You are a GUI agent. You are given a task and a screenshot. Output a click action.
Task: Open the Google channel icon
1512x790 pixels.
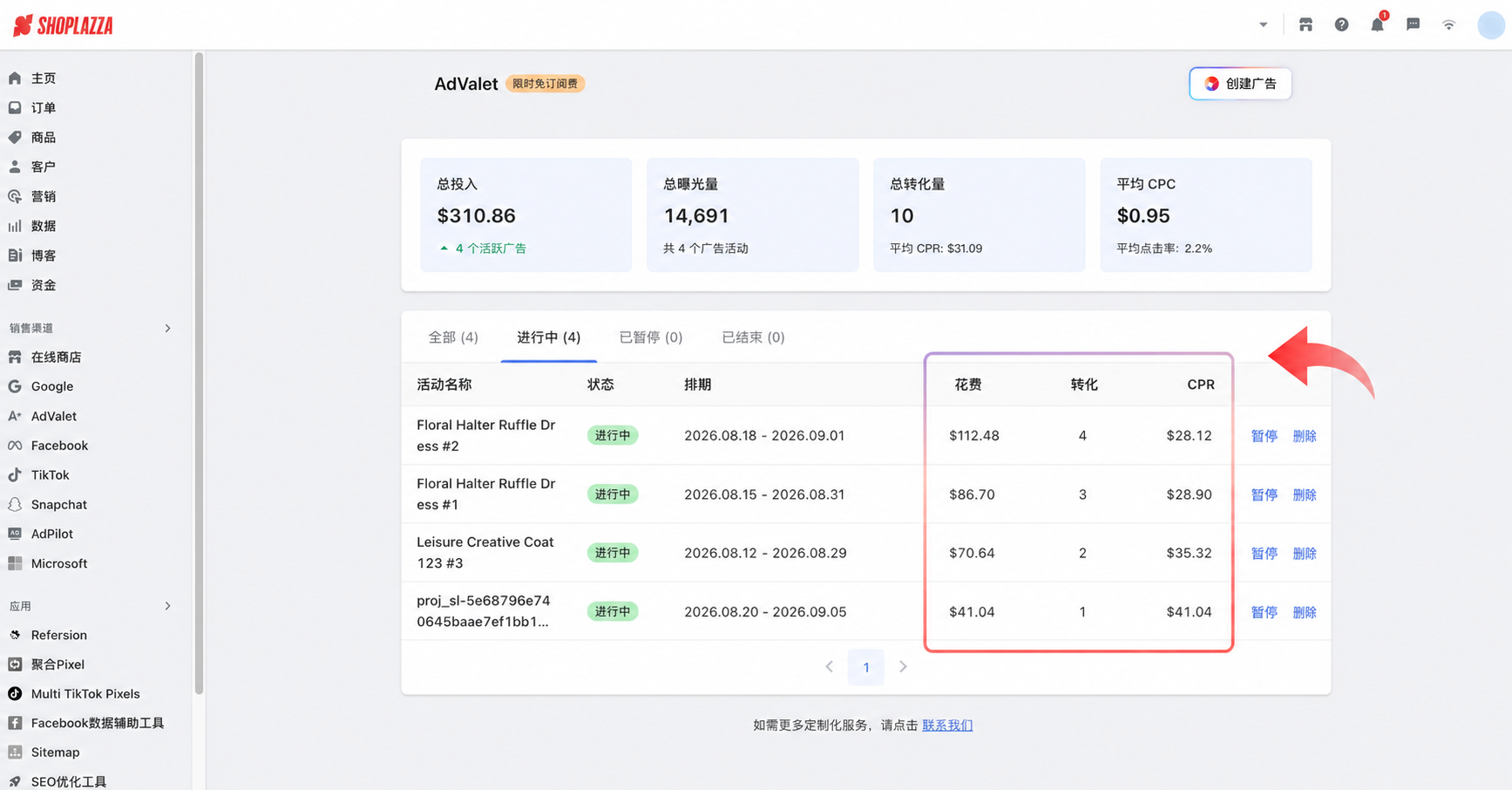point(15,386)
